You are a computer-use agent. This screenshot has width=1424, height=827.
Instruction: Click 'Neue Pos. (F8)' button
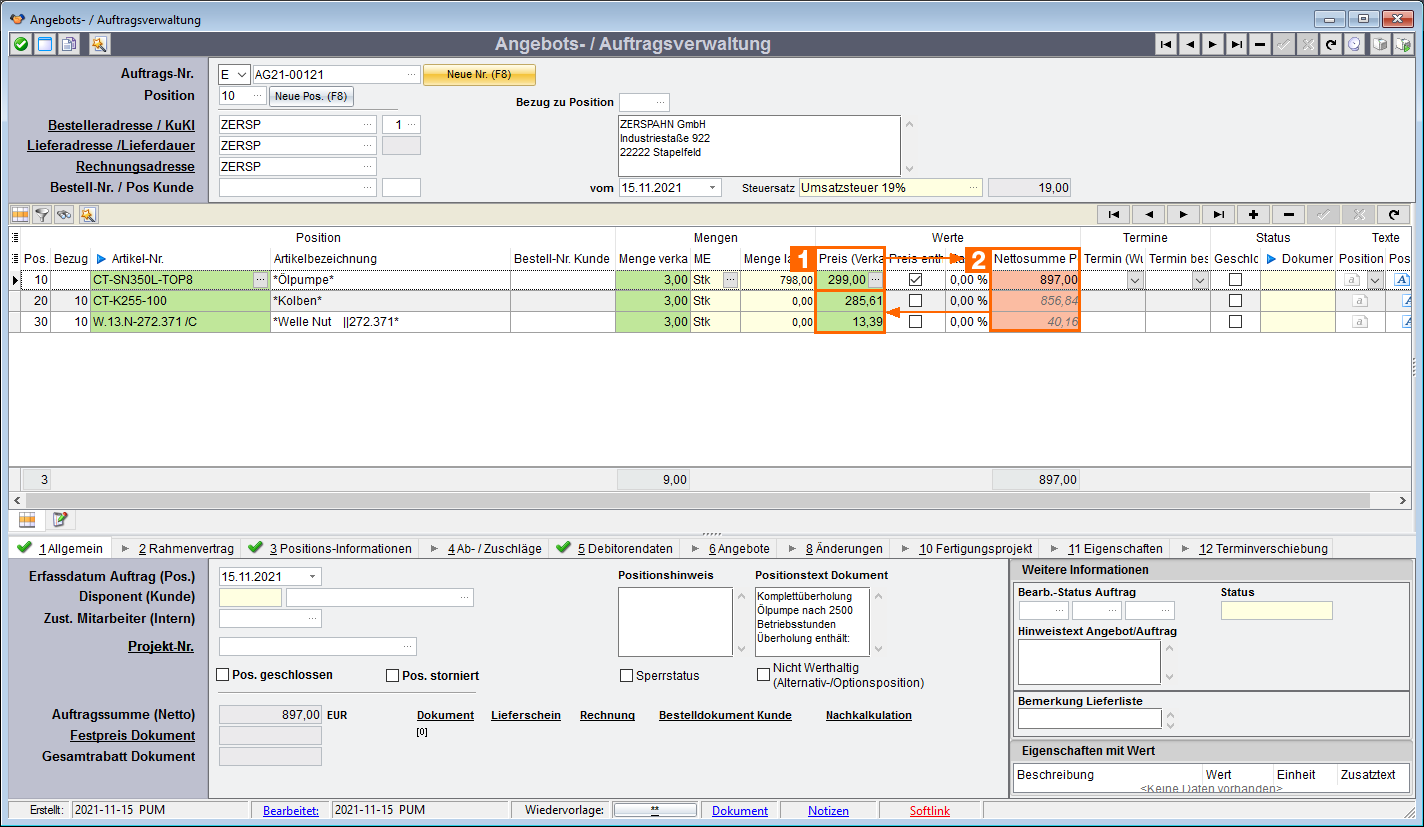312,96
